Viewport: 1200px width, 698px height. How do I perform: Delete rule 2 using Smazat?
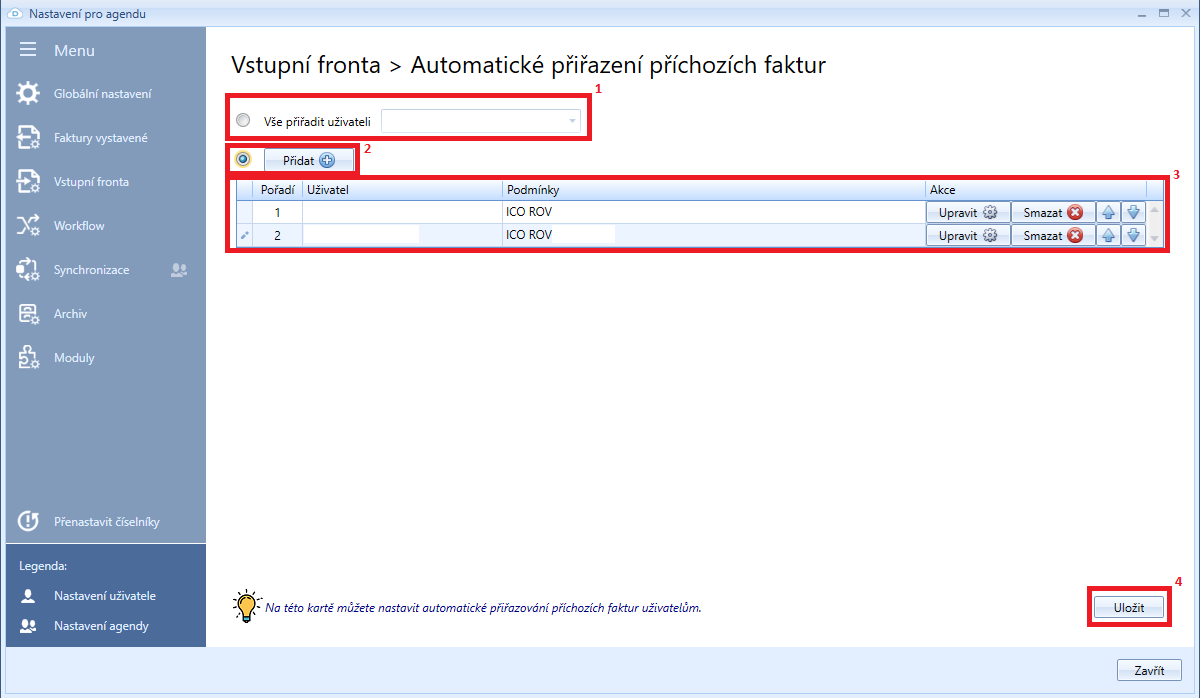tap(1052, 235)
